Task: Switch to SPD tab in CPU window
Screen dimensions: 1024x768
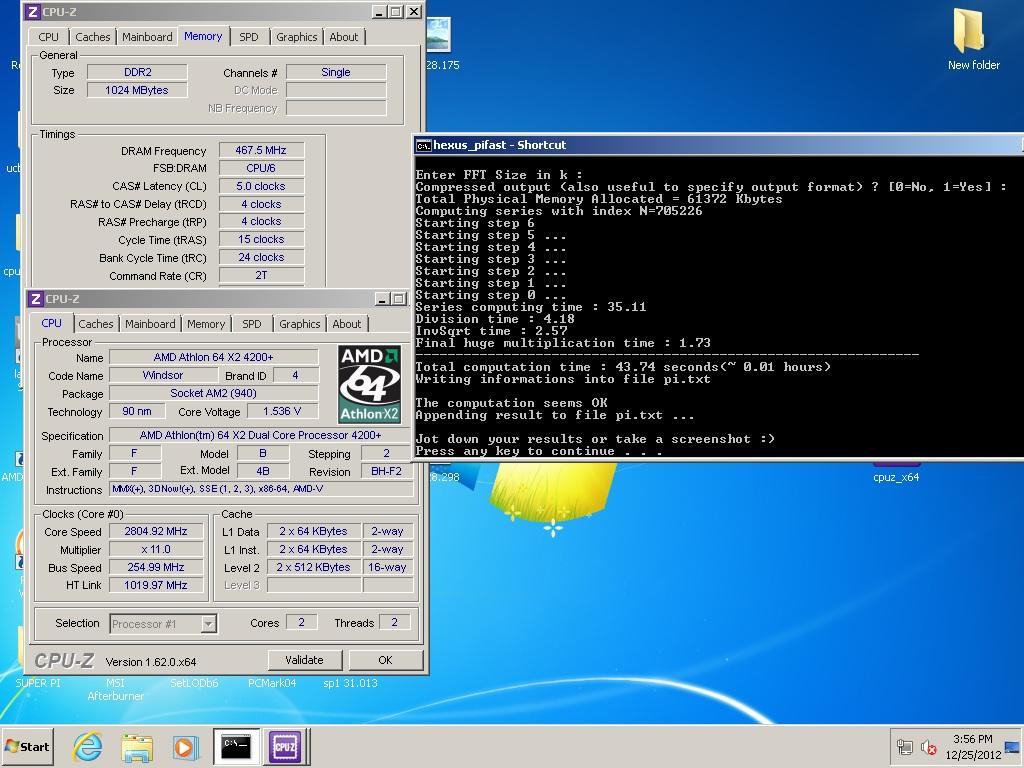Action: [x=251, y=324]
